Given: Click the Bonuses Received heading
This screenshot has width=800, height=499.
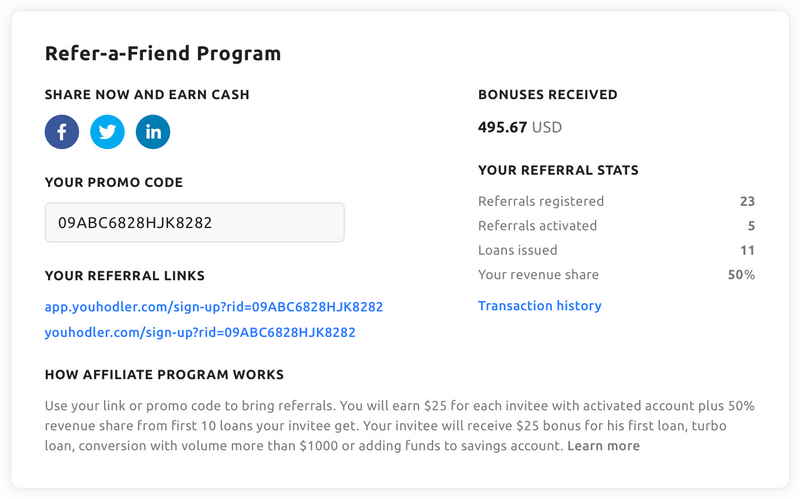Looking at the screenshot, I should pyautogui.click(x=548, y=95).
